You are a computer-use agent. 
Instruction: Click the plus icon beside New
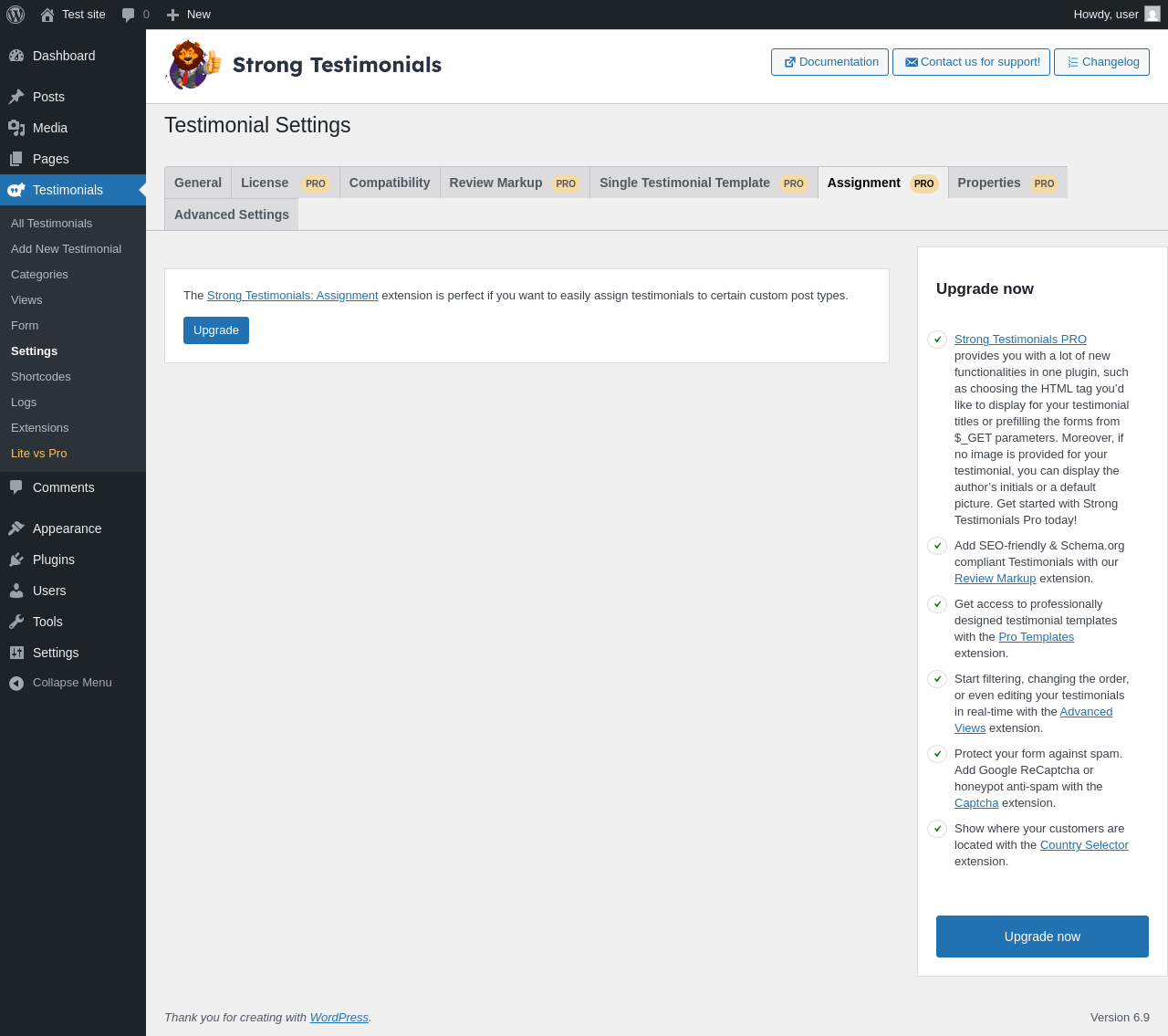pos(172,15)
